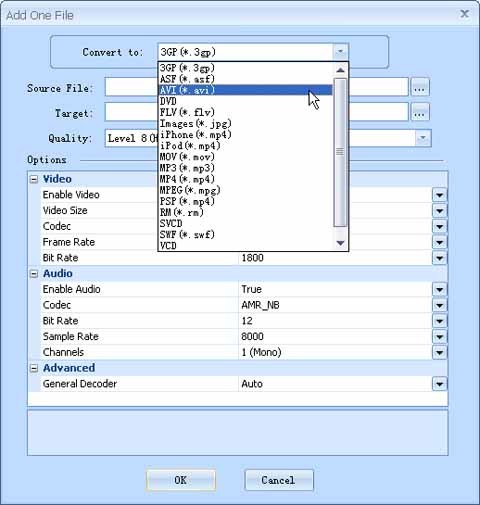Browse for Source File with ellipsis button
This screenshot has height=505, width=480.
tap(420, 88)
